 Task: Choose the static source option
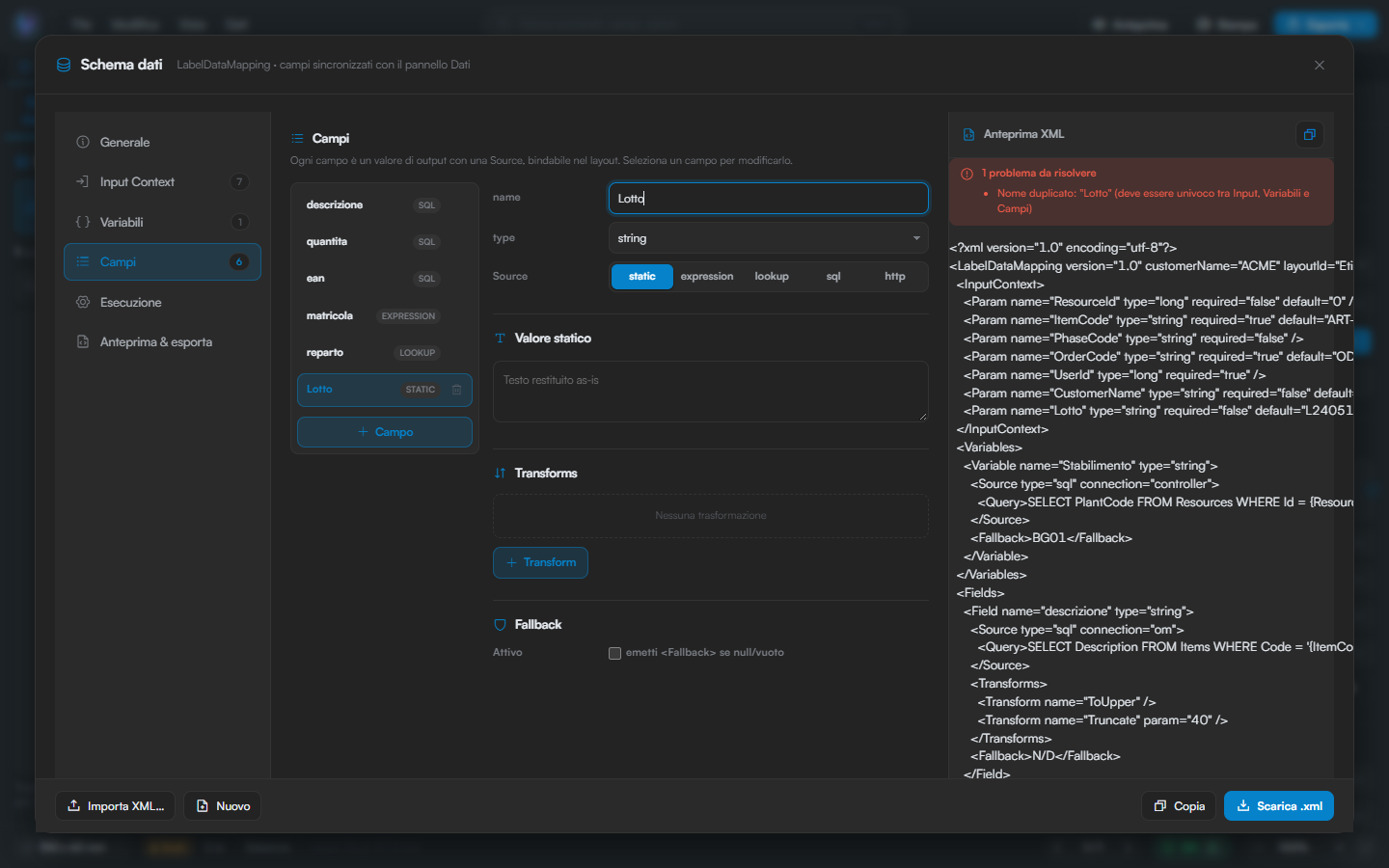[x=642, y=277]
